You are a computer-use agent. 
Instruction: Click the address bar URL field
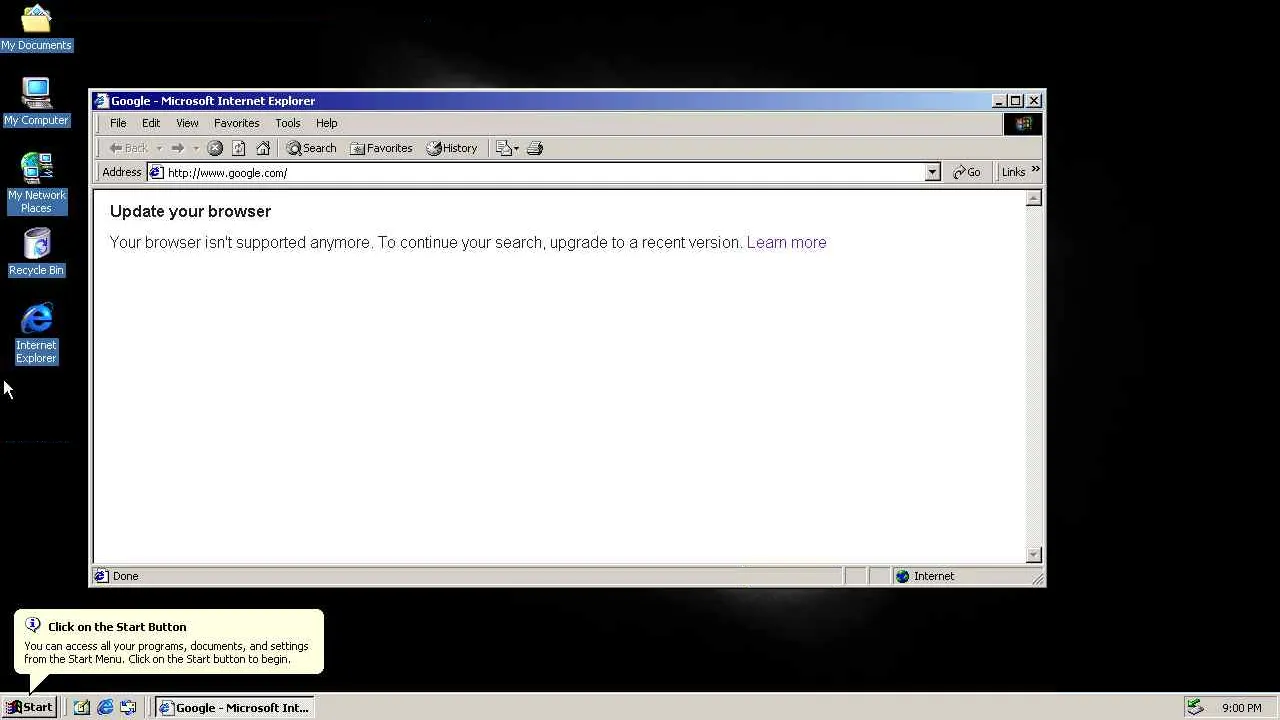[545, 172]
